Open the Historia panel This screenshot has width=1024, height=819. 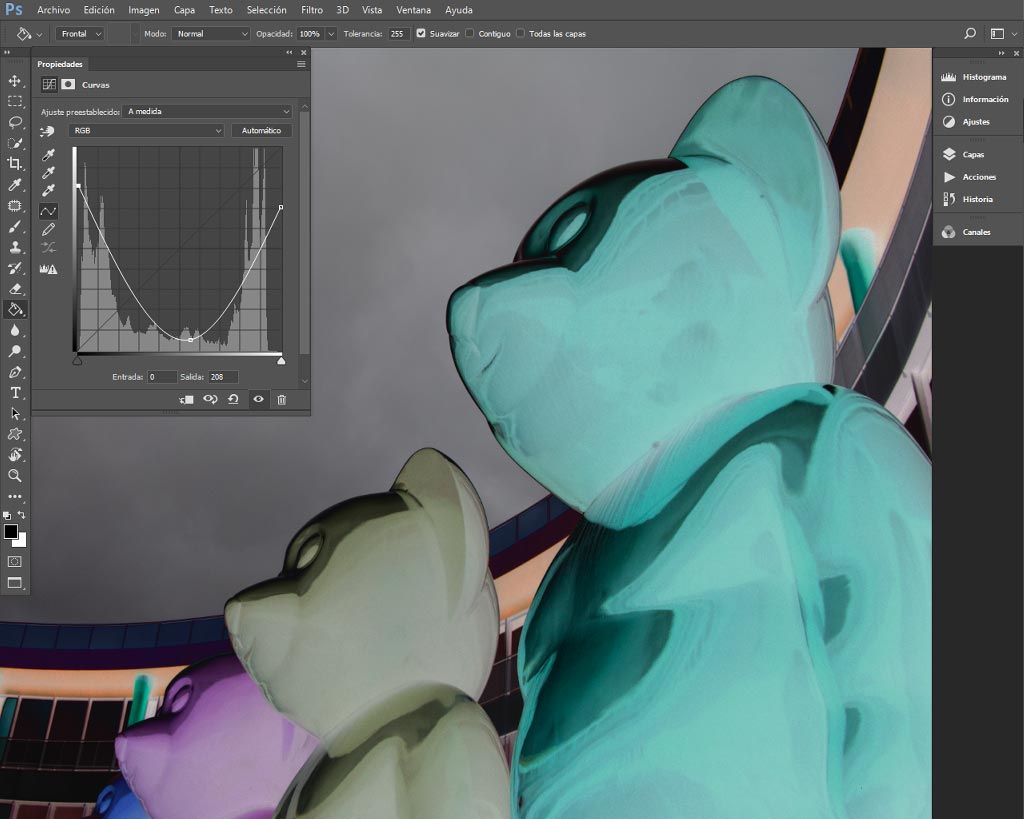click(x=968, y=199)
